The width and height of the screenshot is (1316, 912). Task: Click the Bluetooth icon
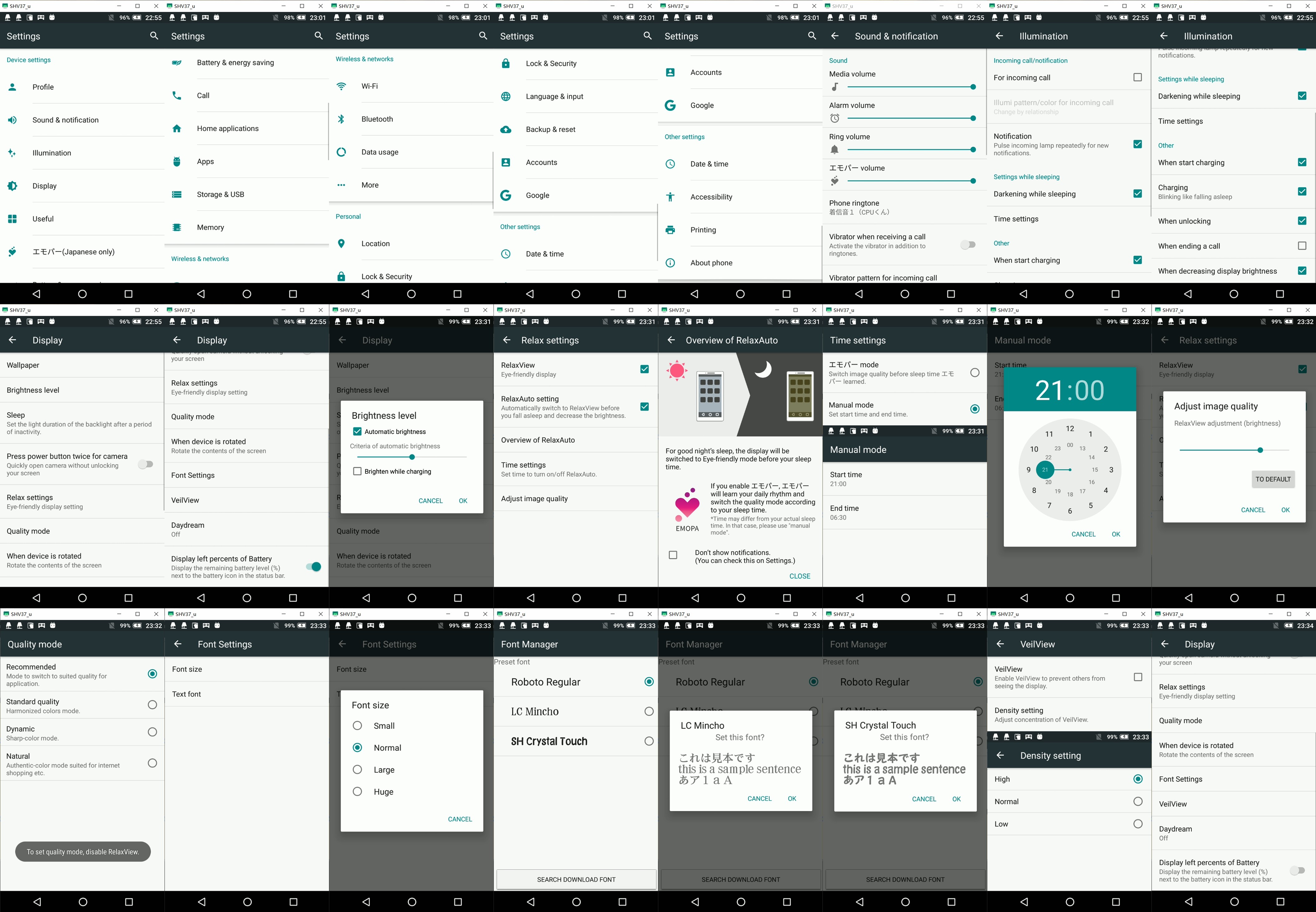click(341, 119)
